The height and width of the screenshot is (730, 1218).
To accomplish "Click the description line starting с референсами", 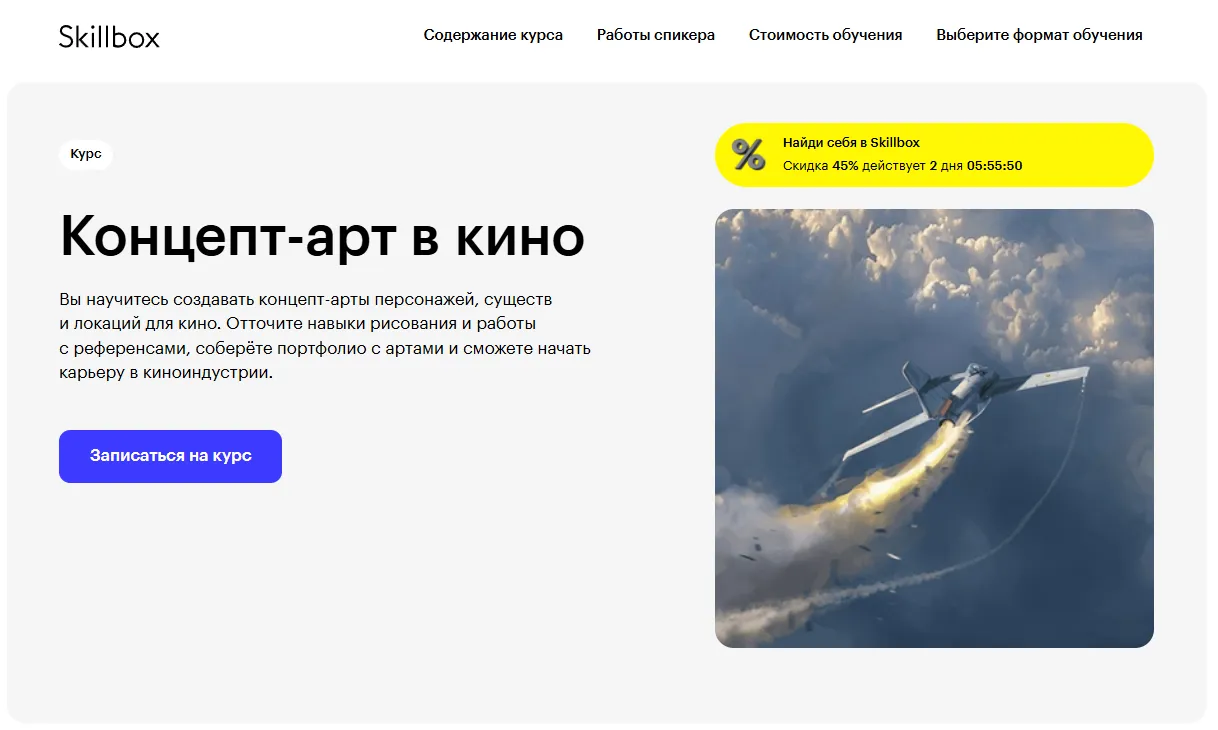I will (325, 348).
